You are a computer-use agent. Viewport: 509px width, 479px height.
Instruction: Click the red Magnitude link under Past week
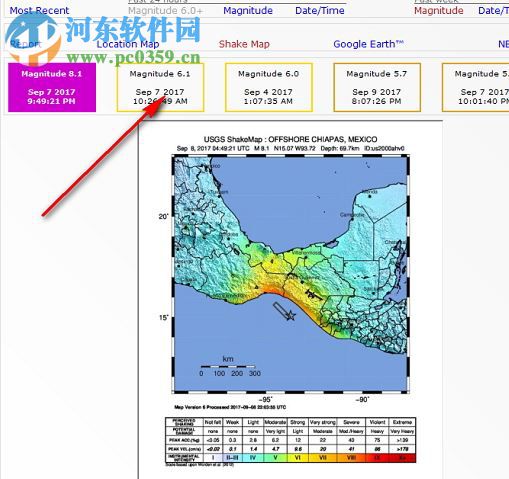pyautogui.click(x=439, y=10)
